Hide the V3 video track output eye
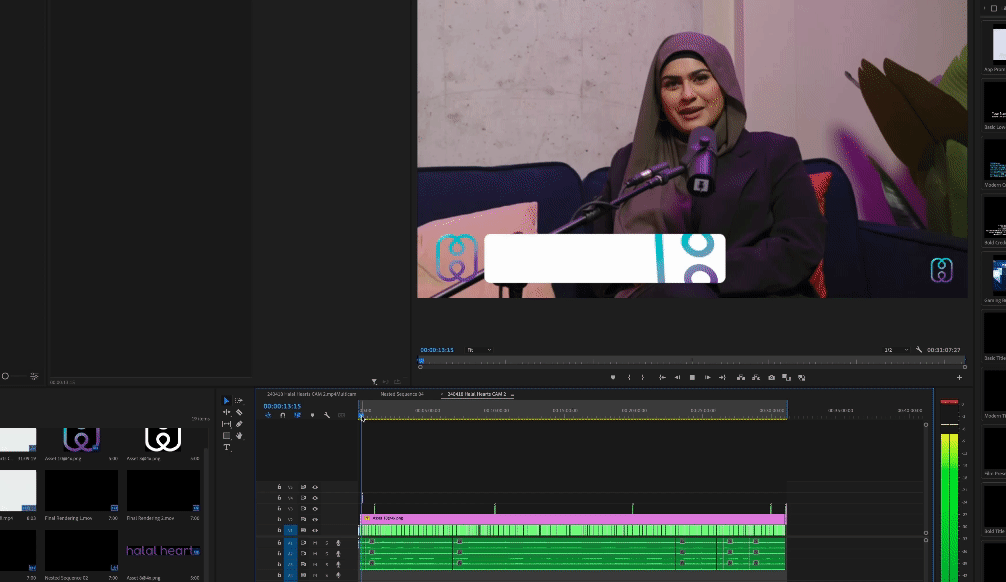1006x582 pixels. (x=315, y=509)
